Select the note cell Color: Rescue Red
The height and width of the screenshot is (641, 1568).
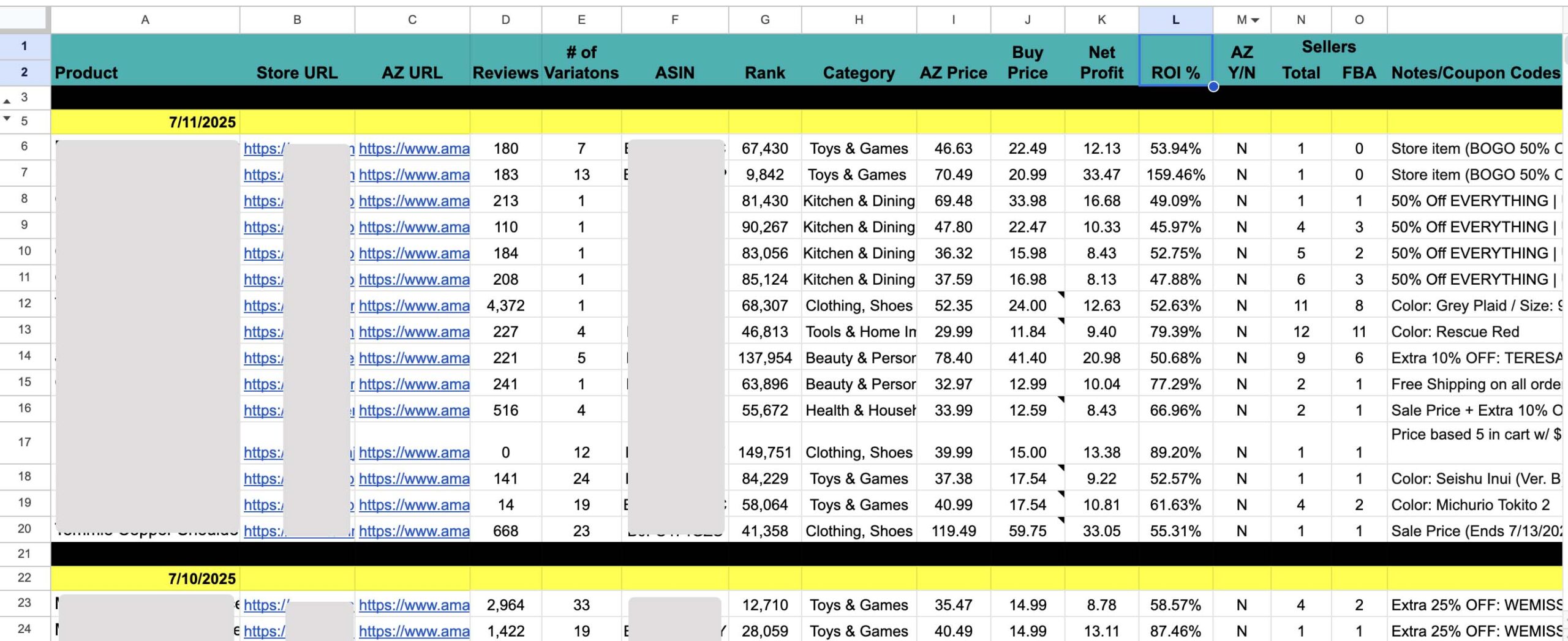[1475, 332]
